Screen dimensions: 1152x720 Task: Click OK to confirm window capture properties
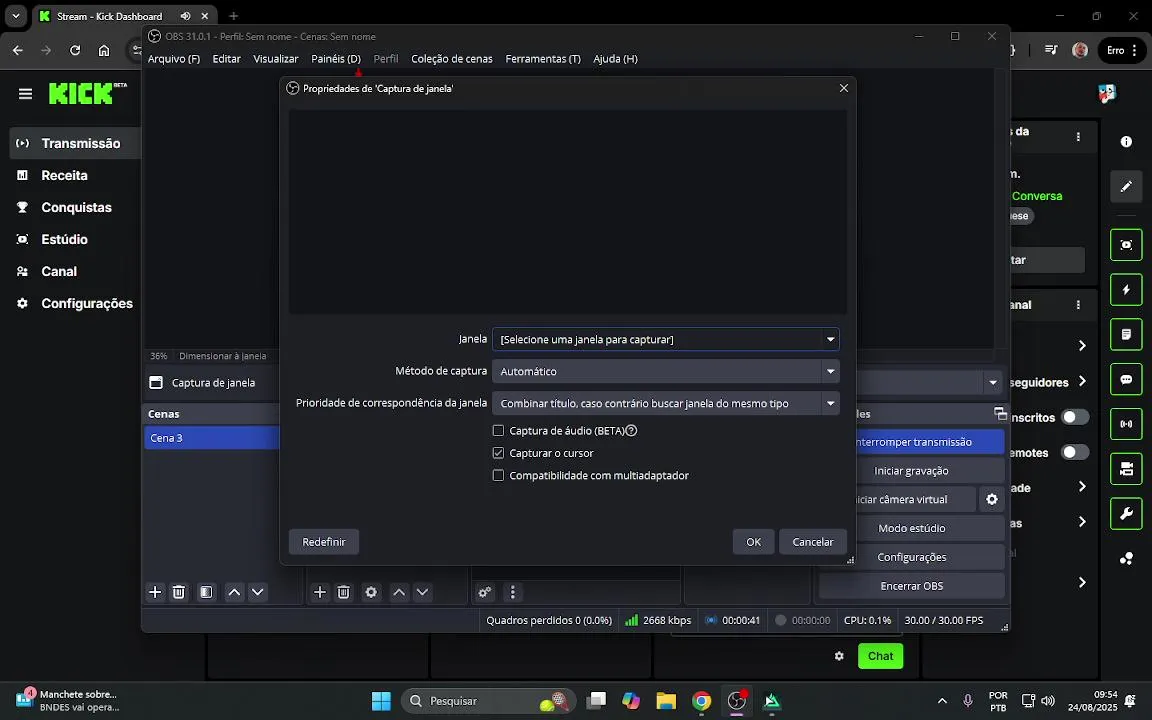pyautogui.click(x=753, y=542)
